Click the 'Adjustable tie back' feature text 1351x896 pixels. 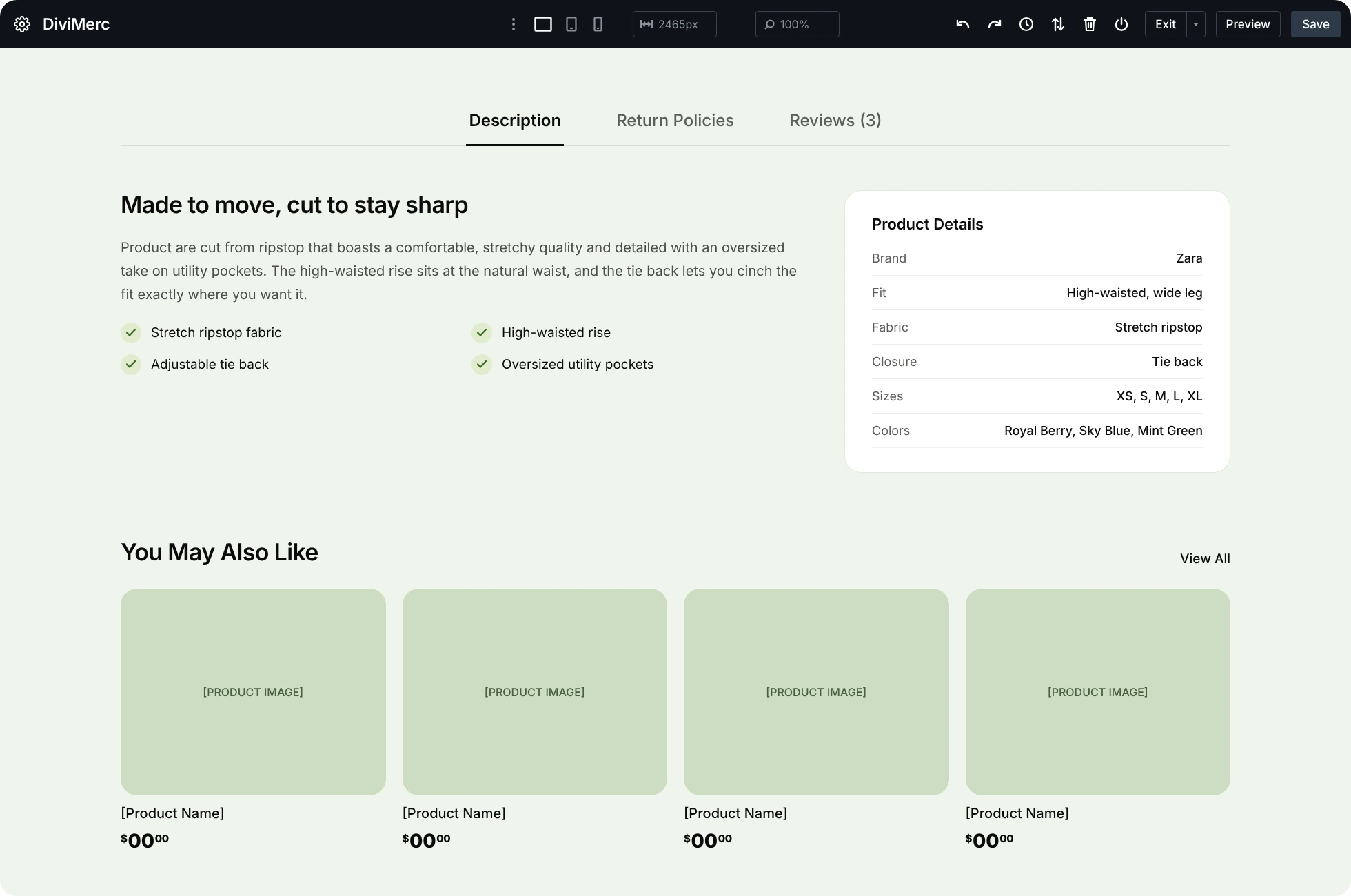click(210, 365)
